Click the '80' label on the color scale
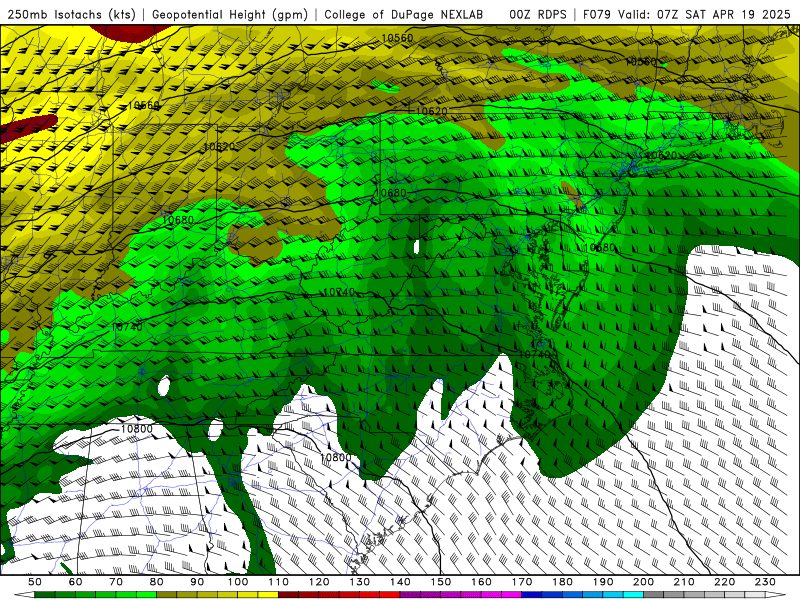800x600 pixels. click(157, 582)
